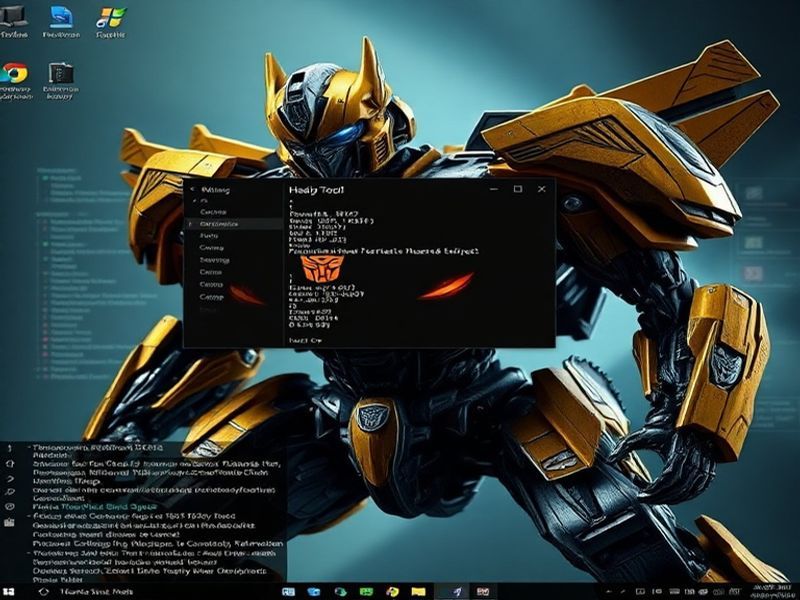The image size is (800, 600).
Task: Open the Windows Start menu
Action: [x=8, y=592]
